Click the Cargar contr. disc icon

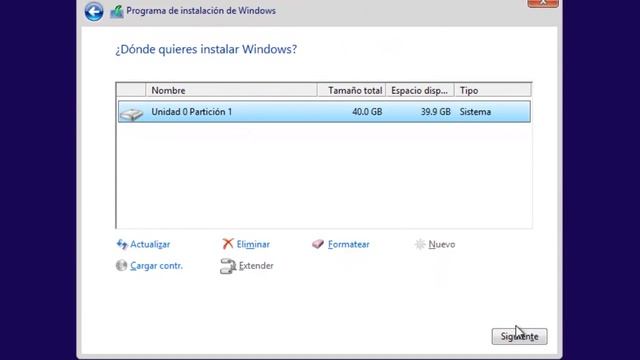point(121,265)
